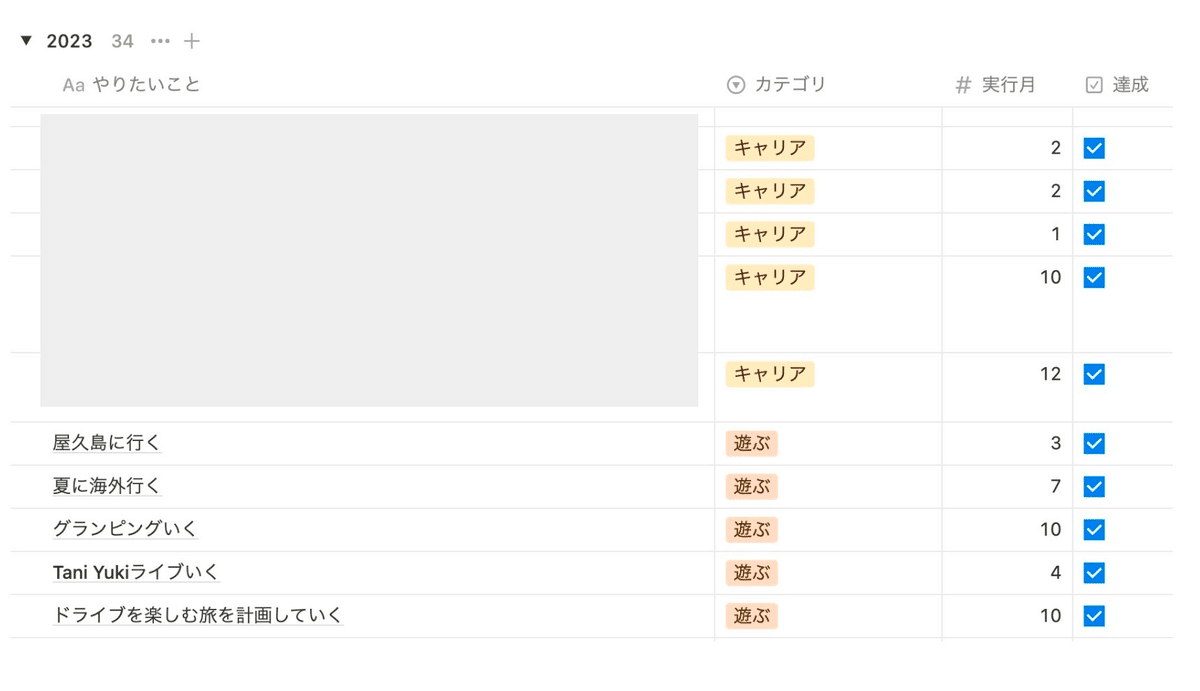Screen dimensions: 1200x691
Task: Uncheck 達成 for 屋久島に行く
Action: click(1094, 443)
